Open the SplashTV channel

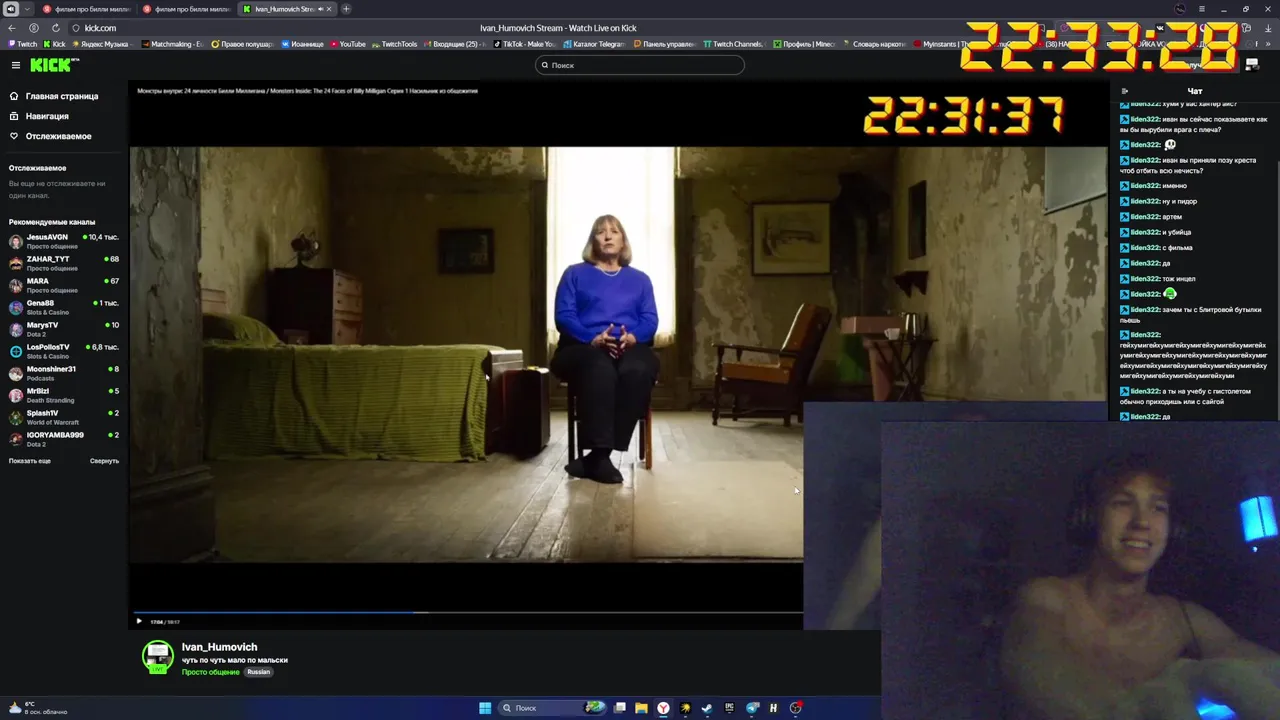pos(64,417)
